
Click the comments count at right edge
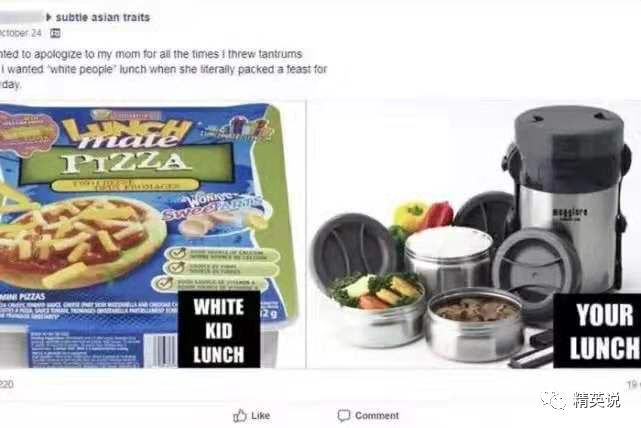point(634,385)
